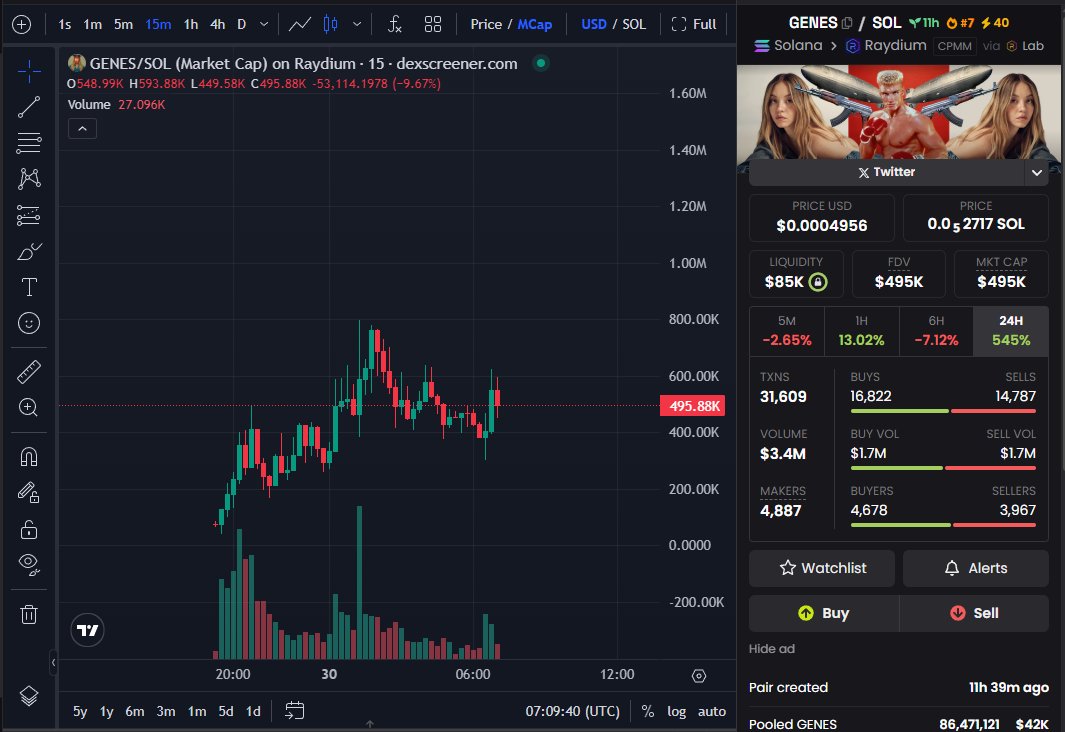Toggle log scale
The image size is (1065, 732).
coord(676,711)
